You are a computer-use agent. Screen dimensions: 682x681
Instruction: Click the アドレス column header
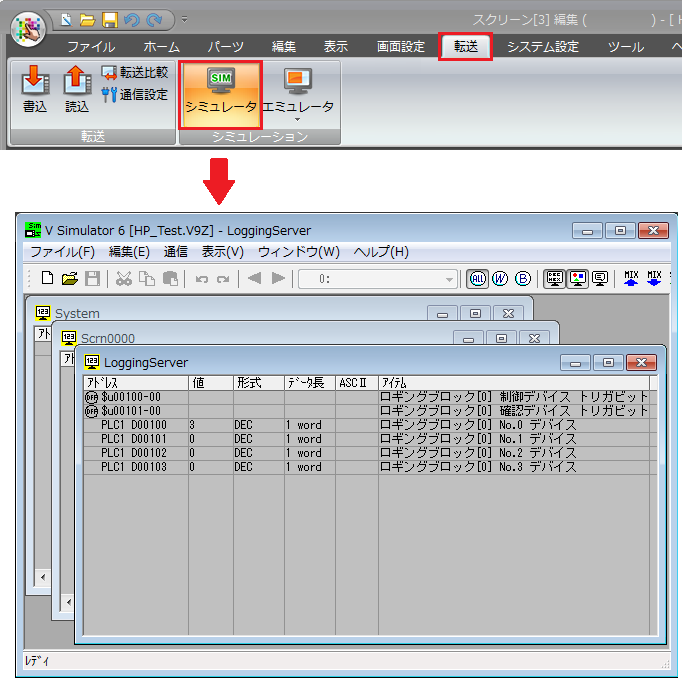click(x=135, y=383)
